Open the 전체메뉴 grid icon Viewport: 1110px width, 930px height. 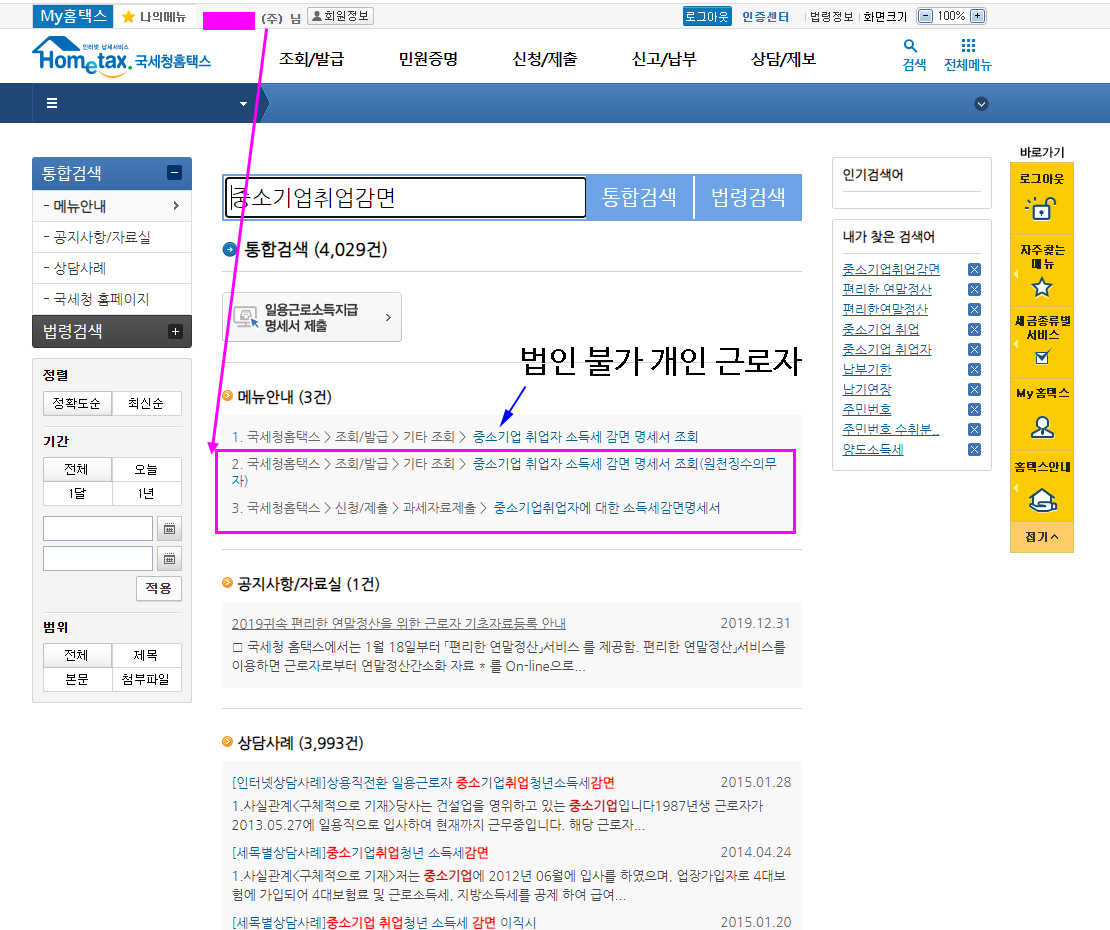pos(968,46)
